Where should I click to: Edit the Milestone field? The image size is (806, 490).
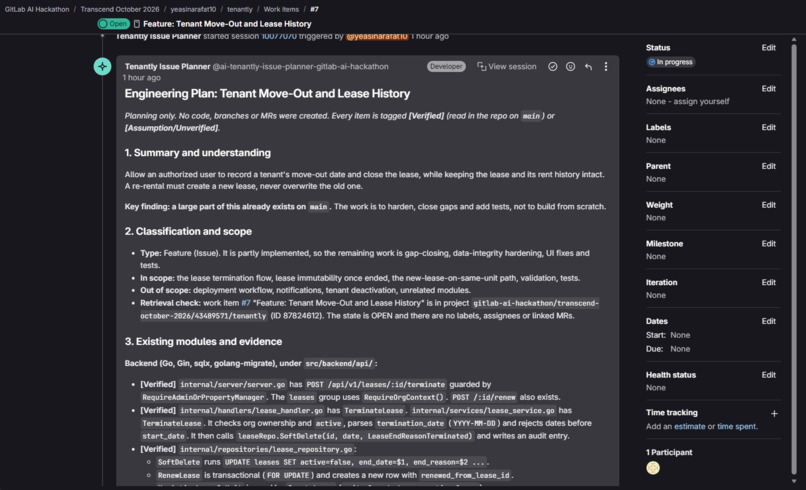pyautogui.click(x=768, y=243)
